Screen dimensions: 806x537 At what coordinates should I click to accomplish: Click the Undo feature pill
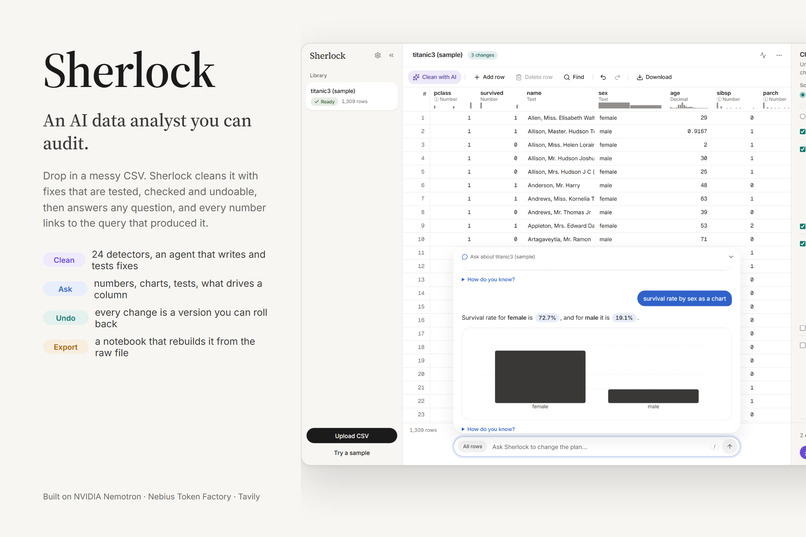(x=65, y=318)
